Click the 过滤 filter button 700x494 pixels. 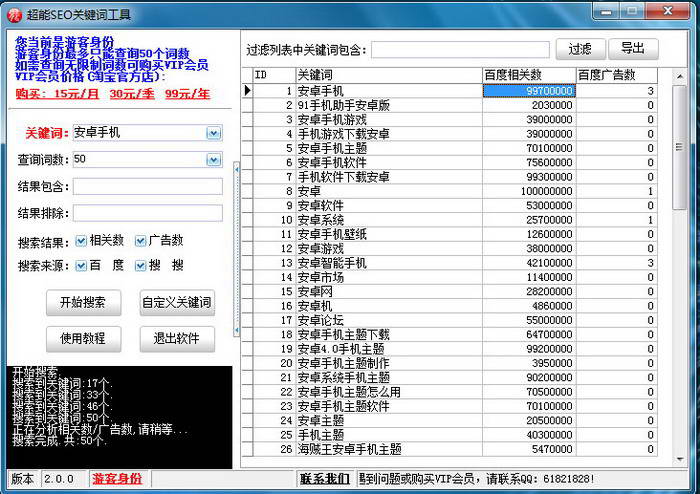click(580, 49)
